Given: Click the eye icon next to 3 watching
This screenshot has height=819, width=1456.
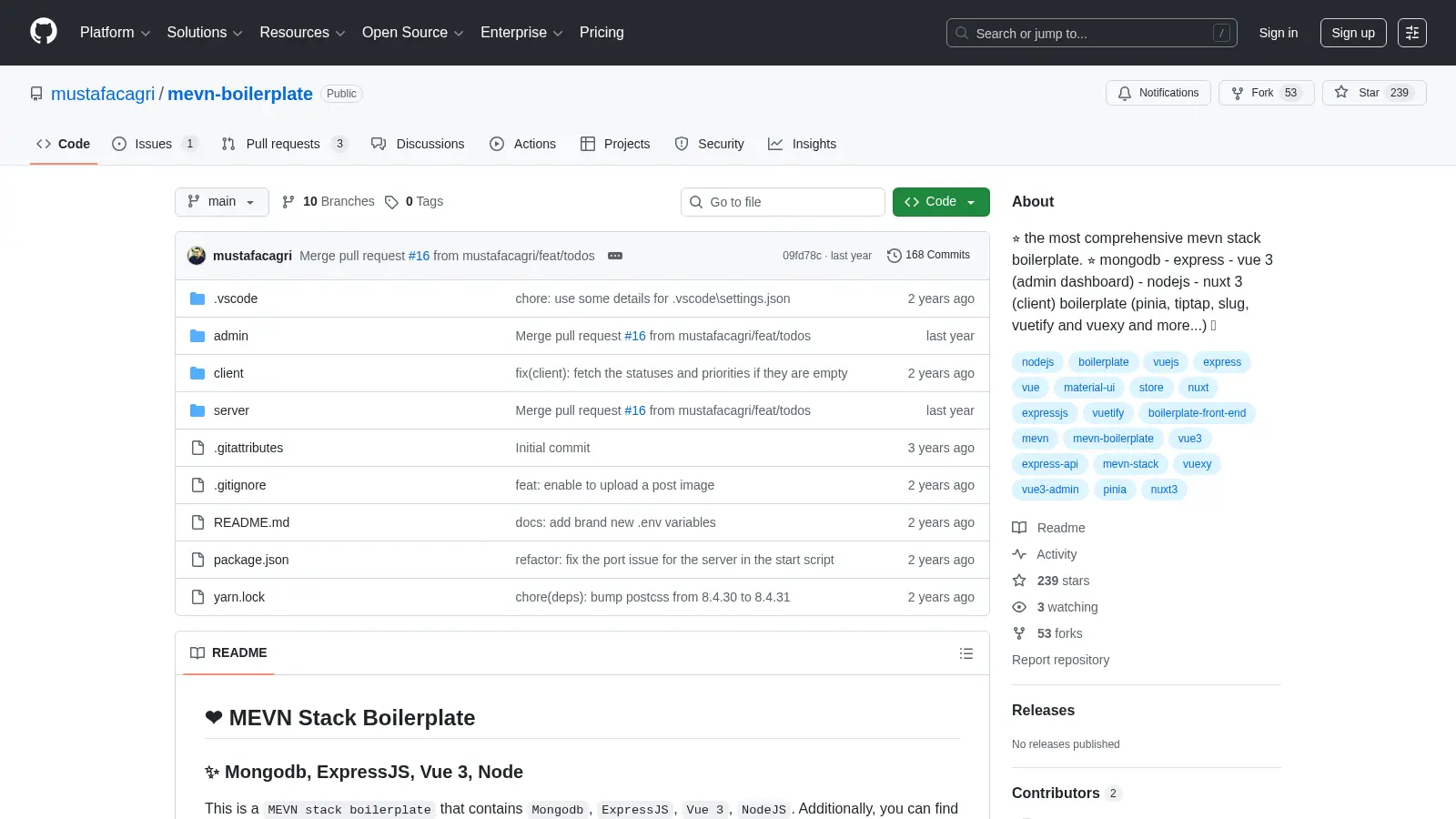Looking at the screenshot, I should point(1019,607).
